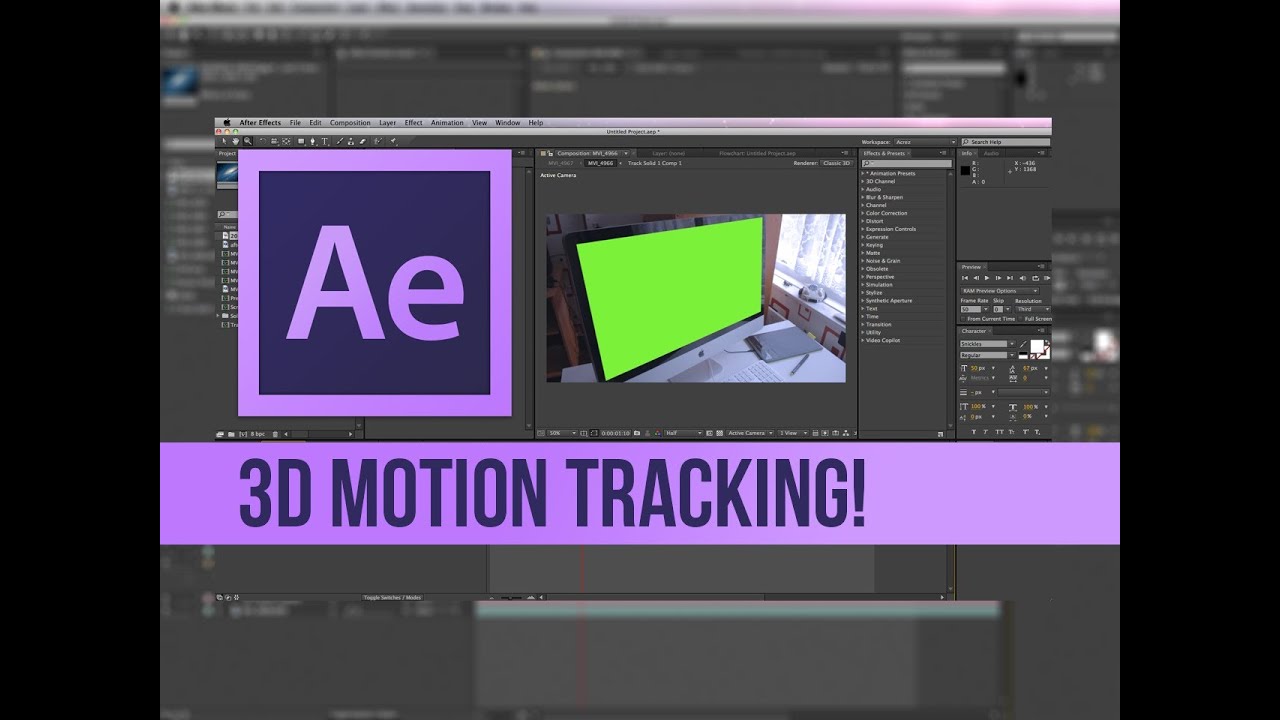This screenshot has width=1280, height=720.
Task: Select the Unified Camera tool
Action: tap(274, 141)
